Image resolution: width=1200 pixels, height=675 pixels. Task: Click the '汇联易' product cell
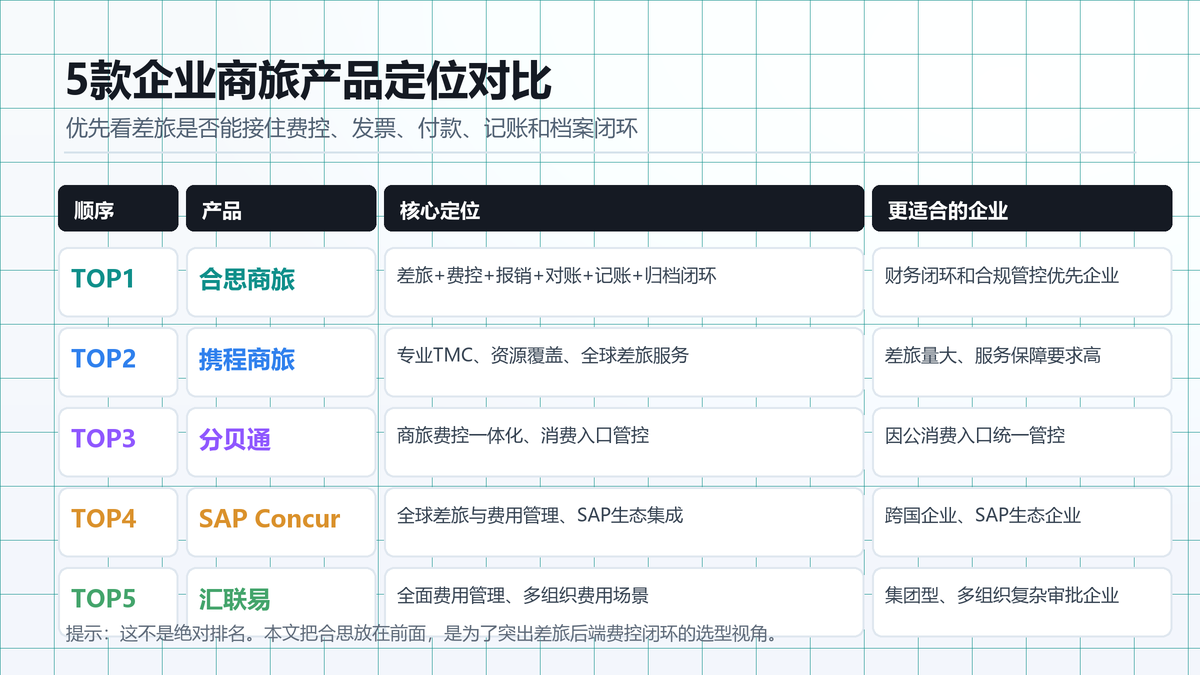point(281,602)
